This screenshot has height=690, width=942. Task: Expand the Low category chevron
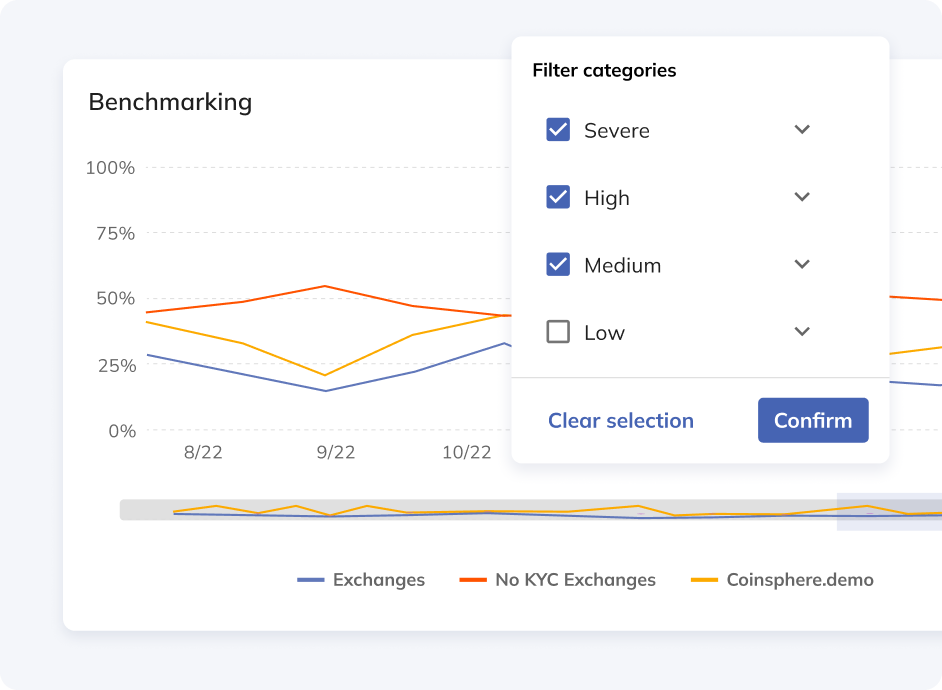(802, 332)
